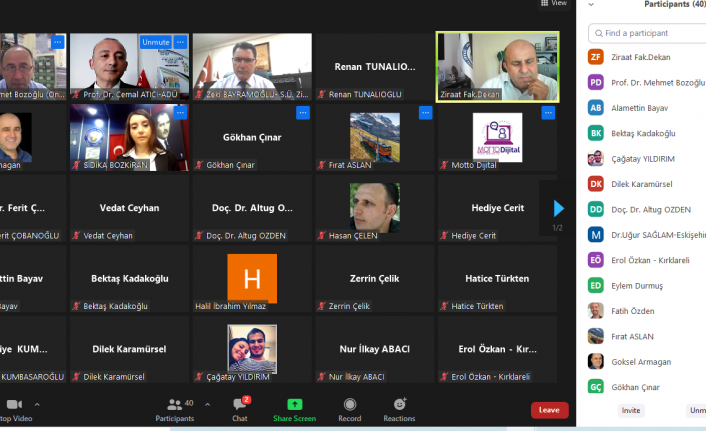Go to next page of video gallery

click(558, 208)
